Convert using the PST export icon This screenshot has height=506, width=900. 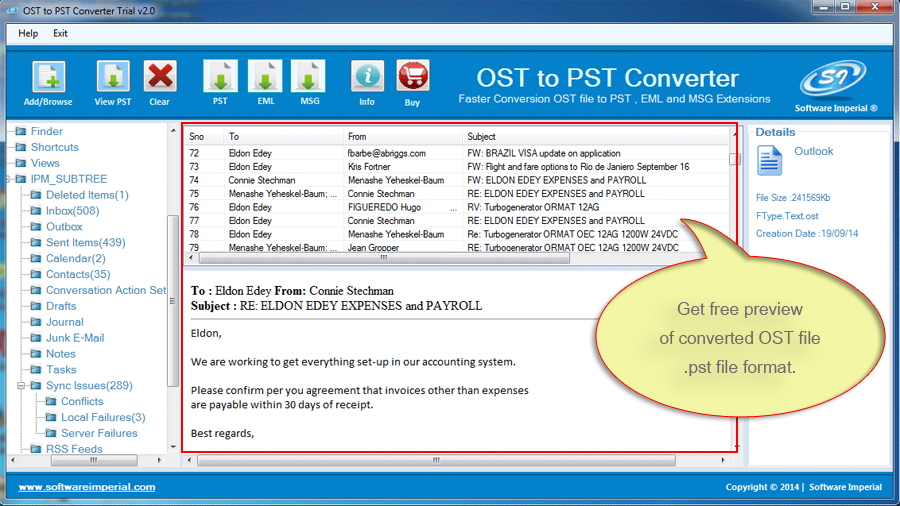coord(220,76)
